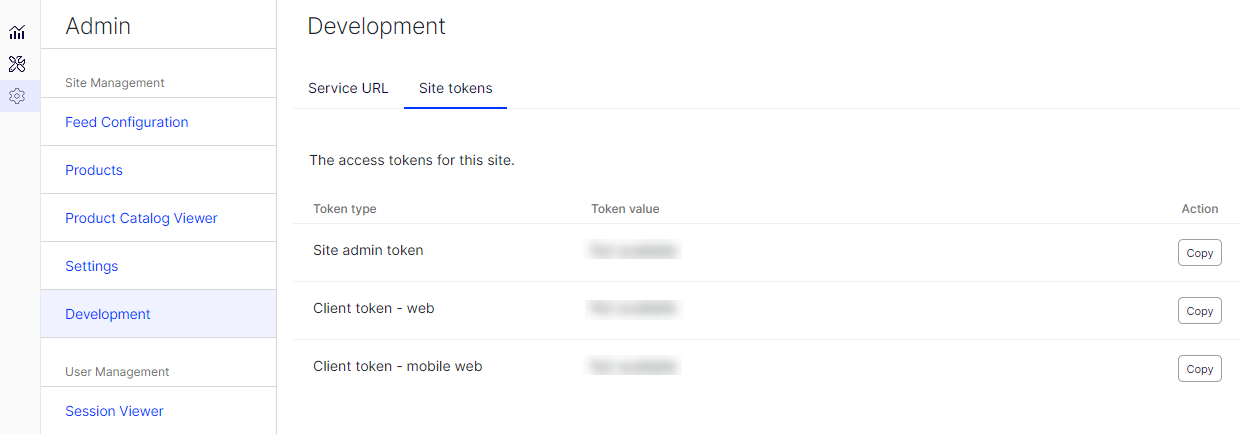This screenshot has width=1241, height=434.
Task: Switch to the Service URL tab
Action: pos(348,88)
